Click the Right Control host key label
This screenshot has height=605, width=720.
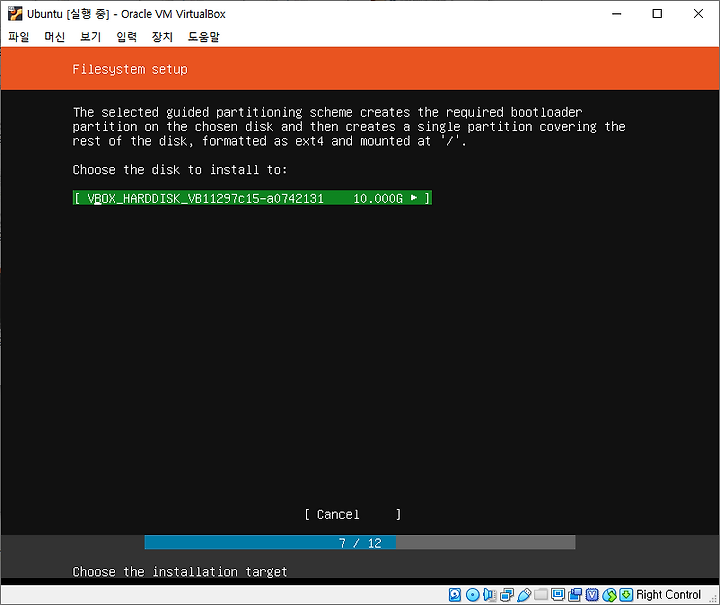click(668, 594)
